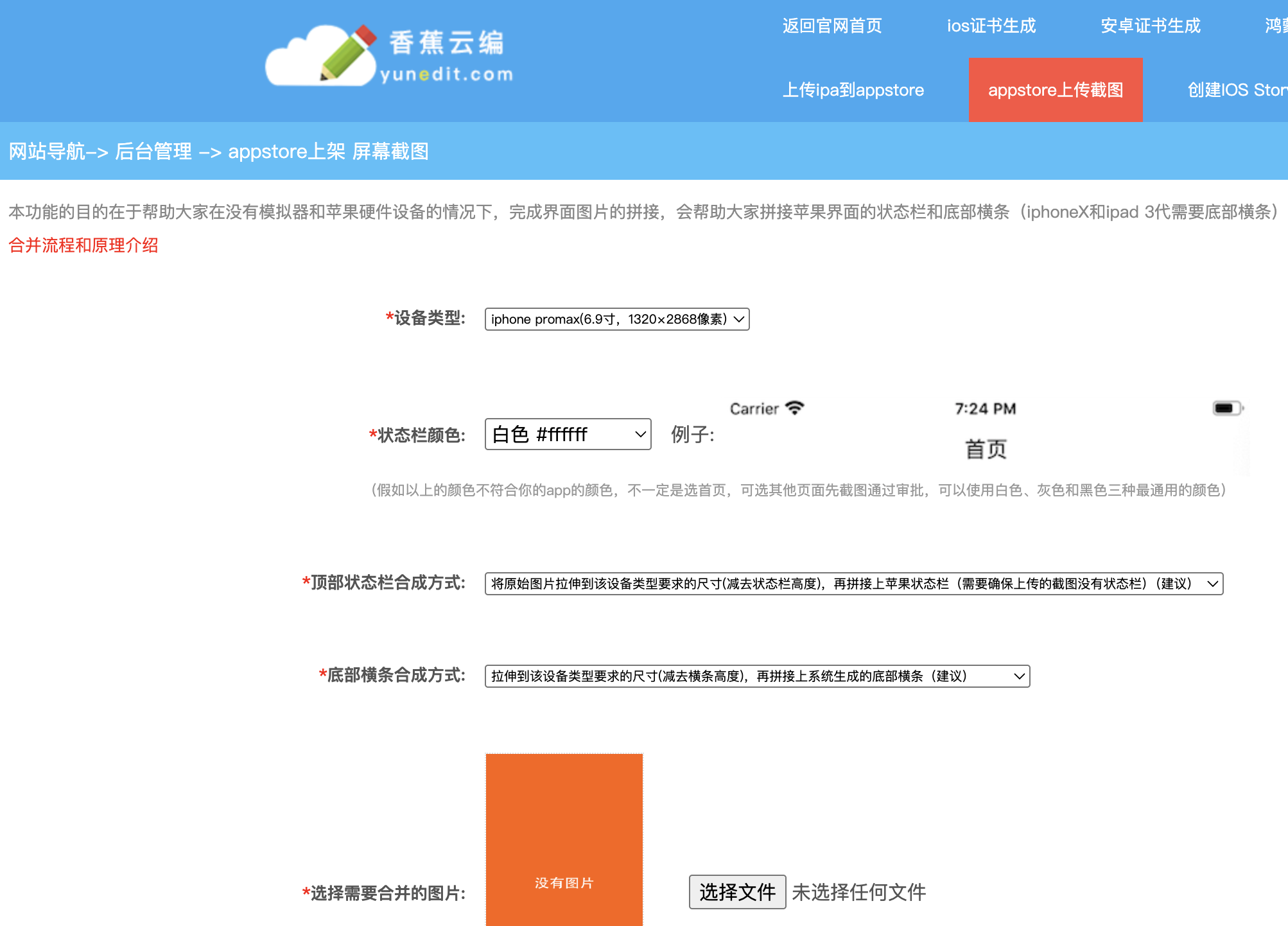Go to 返回官网首页 menu item
The width and height of the screenshot is (1288, 926).
tap(831, 26)
